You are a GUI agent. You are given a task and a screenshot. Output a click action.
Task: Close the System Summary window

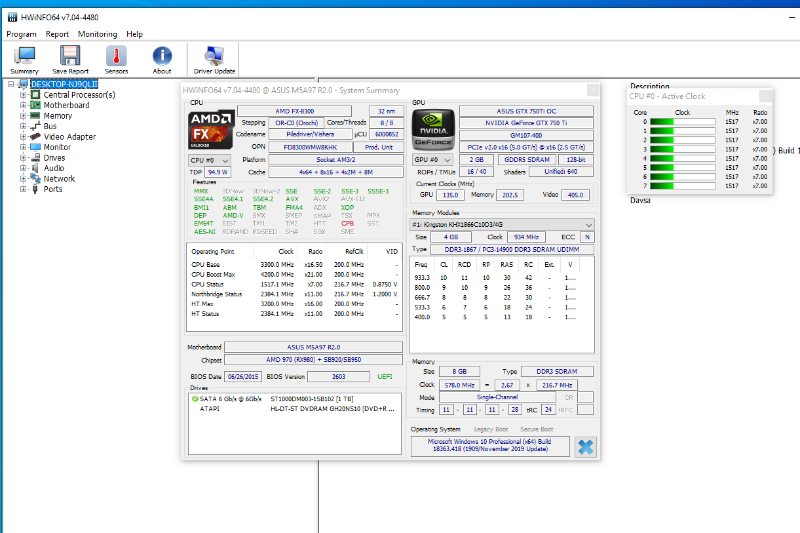point(593,90)
